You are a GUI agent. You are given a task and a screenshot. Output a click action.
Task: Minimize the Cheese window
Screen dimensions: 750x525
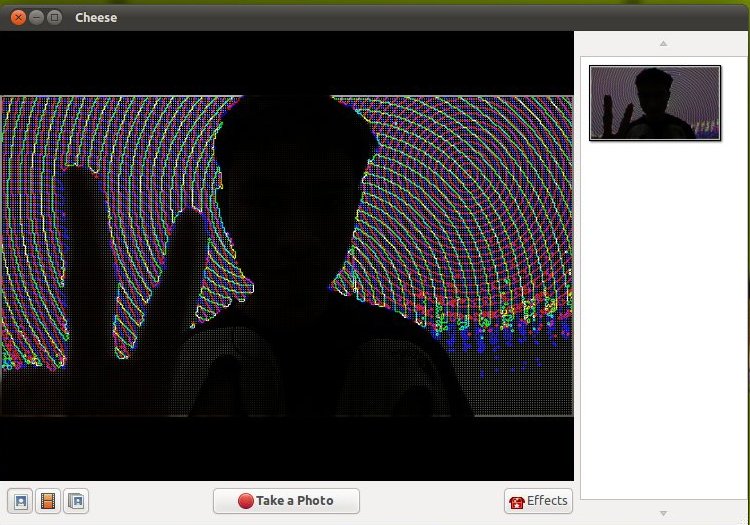(x=36, y=18)
